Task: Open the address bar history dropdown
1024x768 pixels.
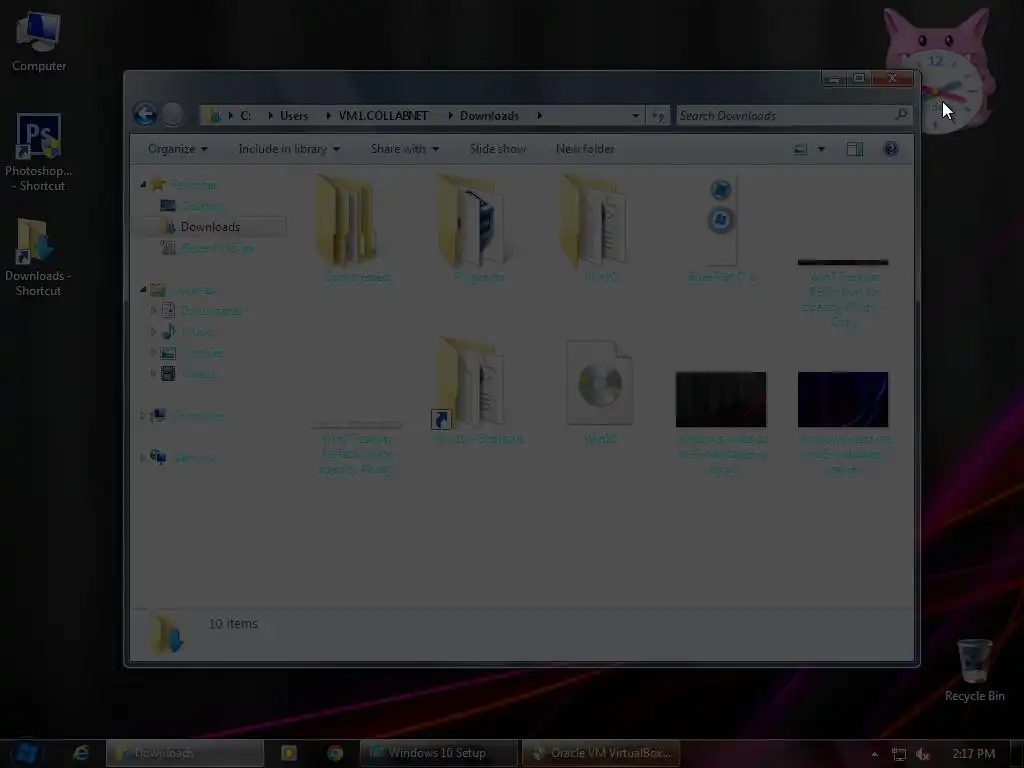Action: 635,116
